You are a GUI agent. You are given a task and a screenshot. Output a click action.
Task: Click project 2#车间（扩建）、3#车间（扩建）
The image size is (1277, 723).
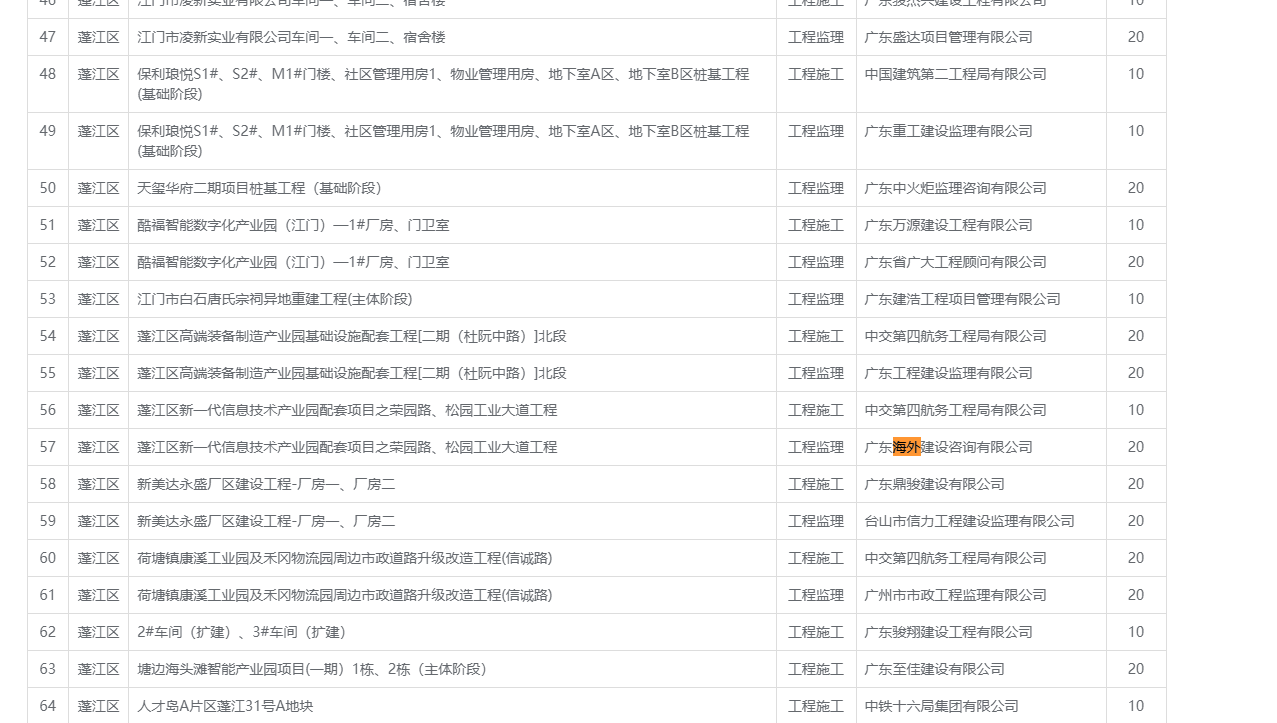pos(241,632)
